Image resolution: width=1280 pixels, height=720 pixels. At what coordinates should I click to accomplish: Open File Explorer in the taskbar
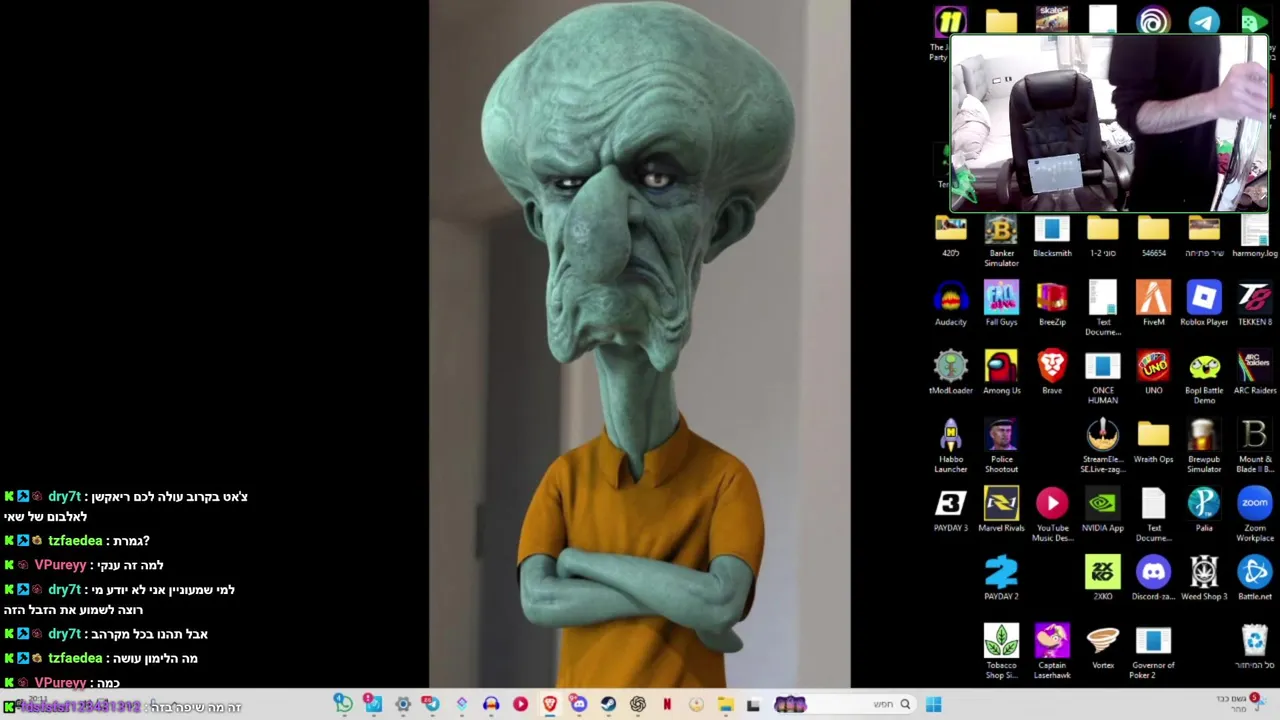point(725,705)
